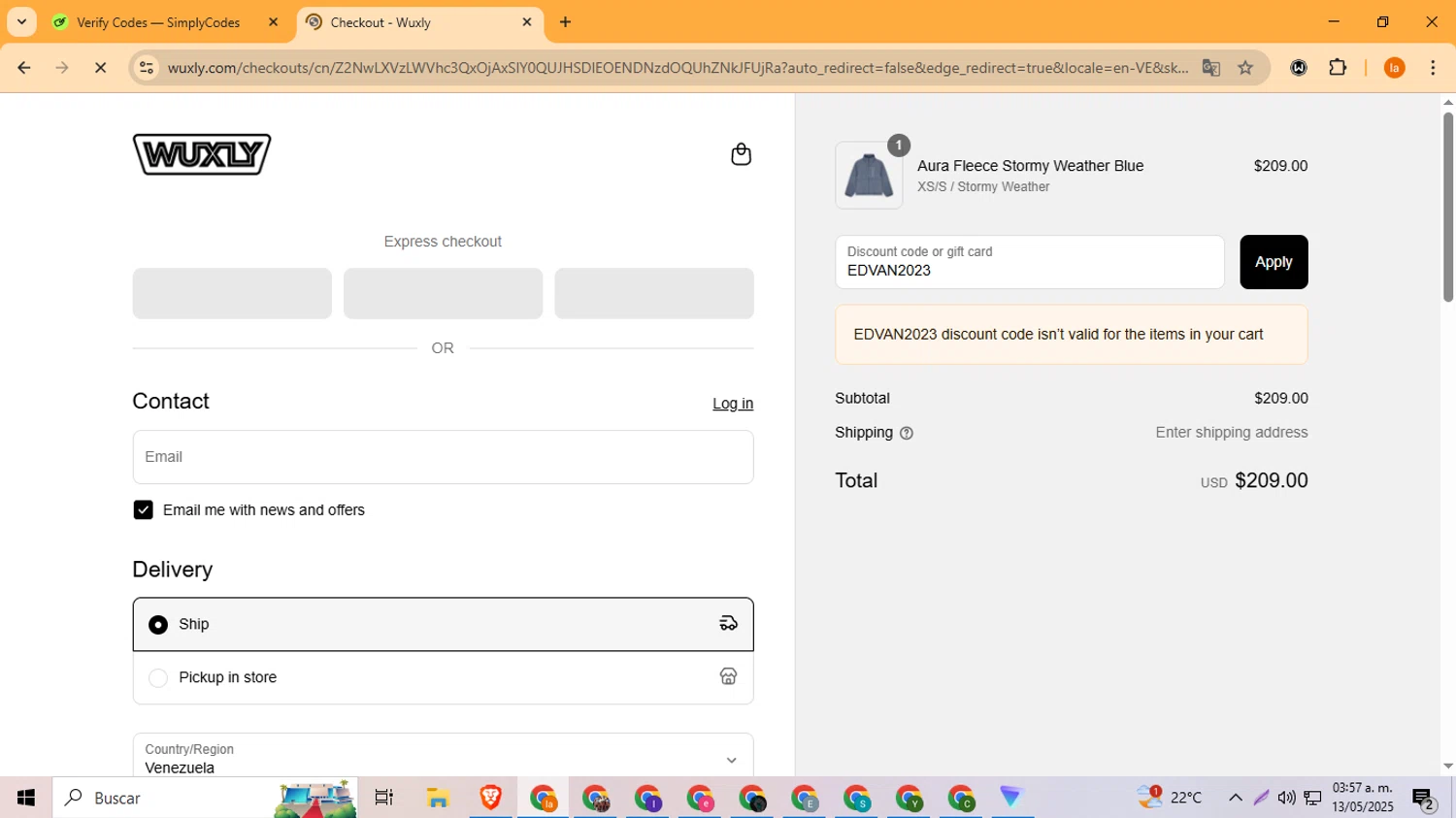Screen dimensions: 1456x818
Task: Click the store pickup icon
Action: [x=728, y=676]
